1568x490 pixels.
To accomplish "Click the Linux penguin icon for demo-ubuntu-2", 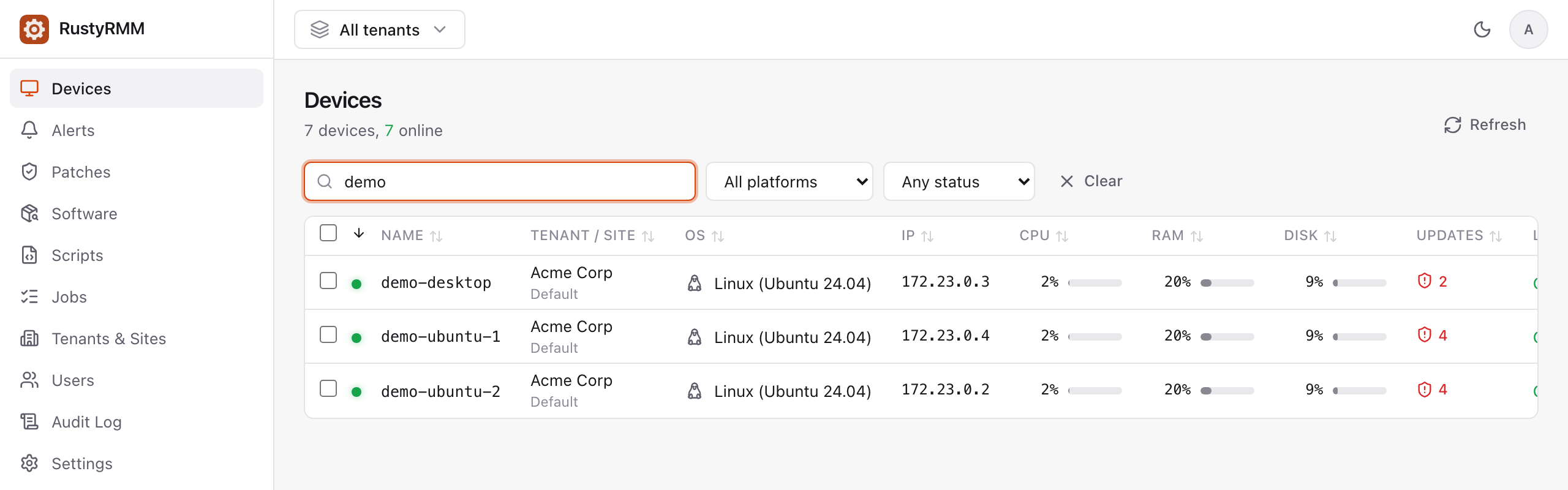I will (x=694, y=391).
